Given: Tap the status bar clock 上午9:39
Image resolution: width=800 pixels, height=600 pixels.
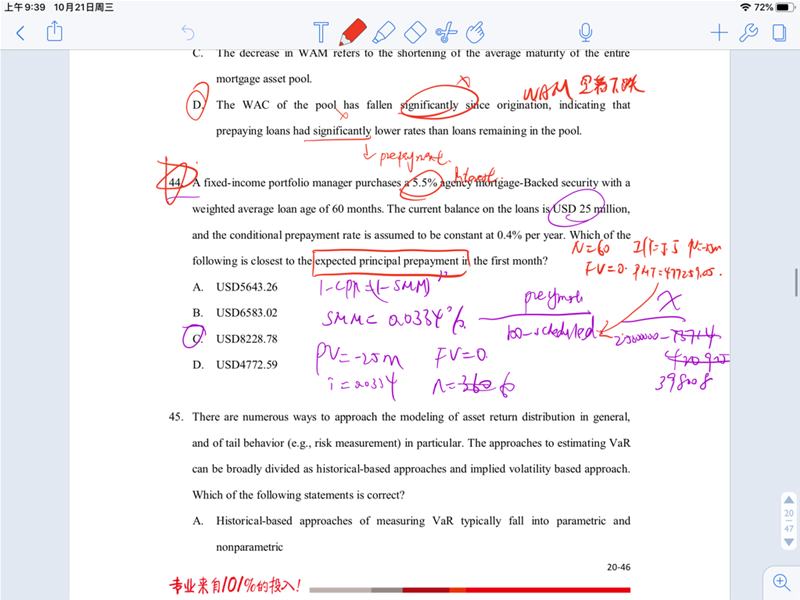Looking at the screenshot, I should click(x=25, y=7).
